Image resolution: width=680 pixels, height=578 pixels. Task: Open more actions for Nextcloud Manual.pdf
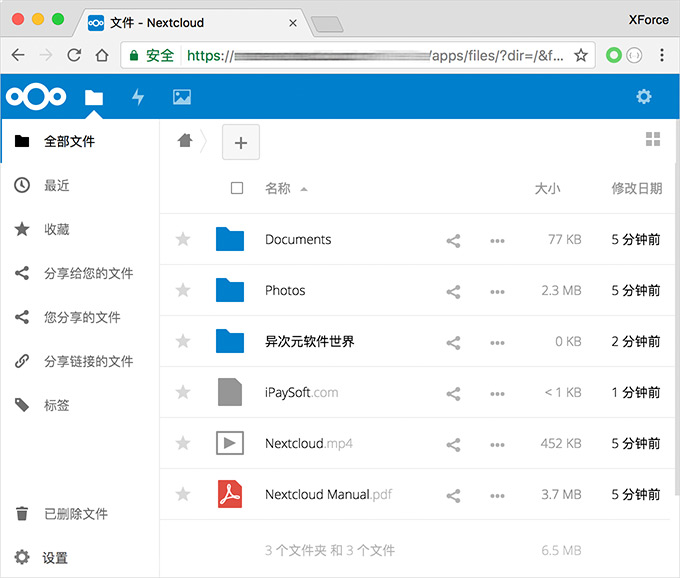point(497,496)
